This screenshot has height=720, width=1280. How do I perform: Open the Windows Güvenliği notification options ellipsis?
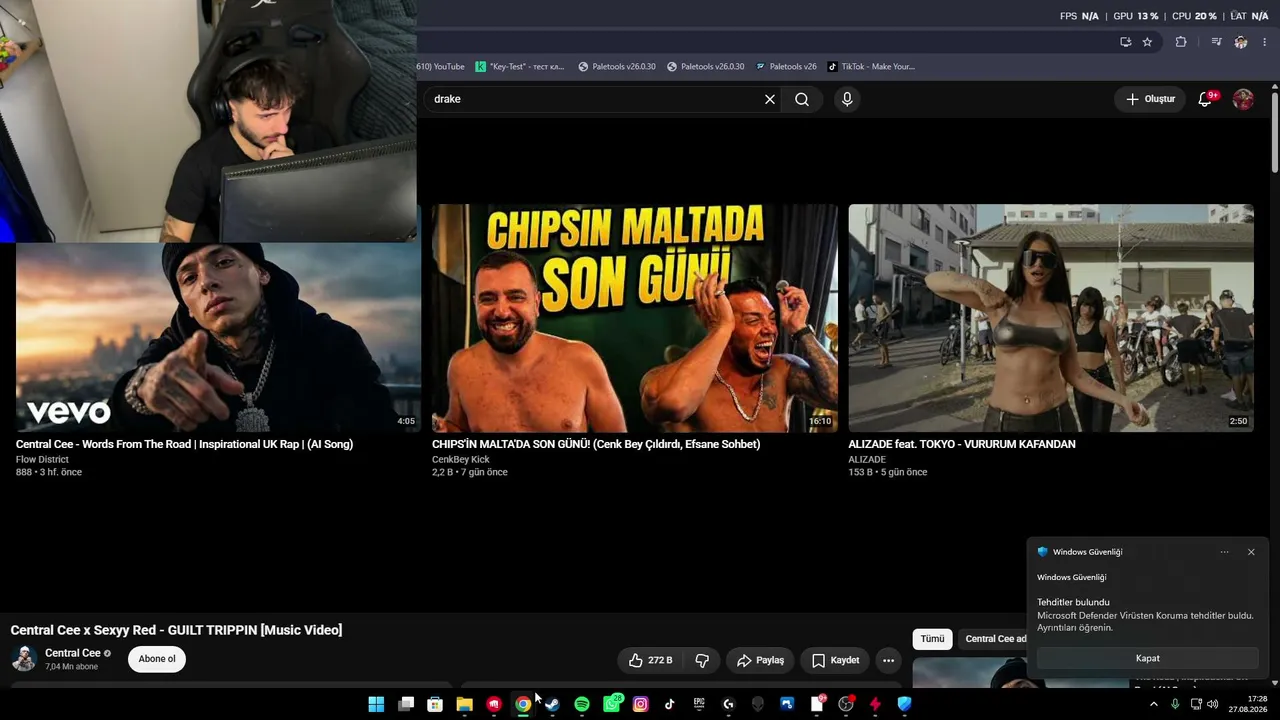(x=1224, y=552)
